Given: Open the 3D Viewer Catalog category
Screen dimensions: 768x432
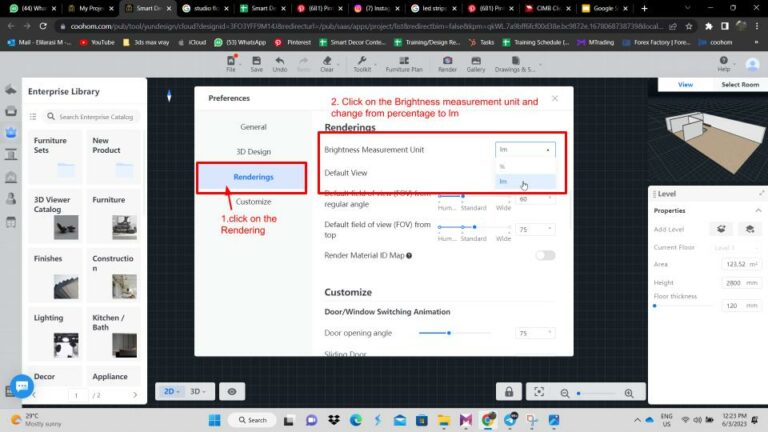Looking at the screenshot, I should point(54,216).
